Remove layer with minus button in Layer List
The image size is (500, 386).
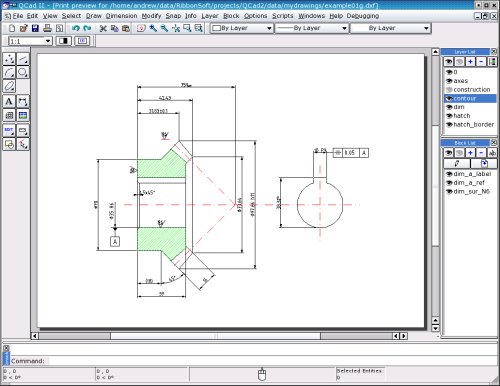click(x=481, y=62)
